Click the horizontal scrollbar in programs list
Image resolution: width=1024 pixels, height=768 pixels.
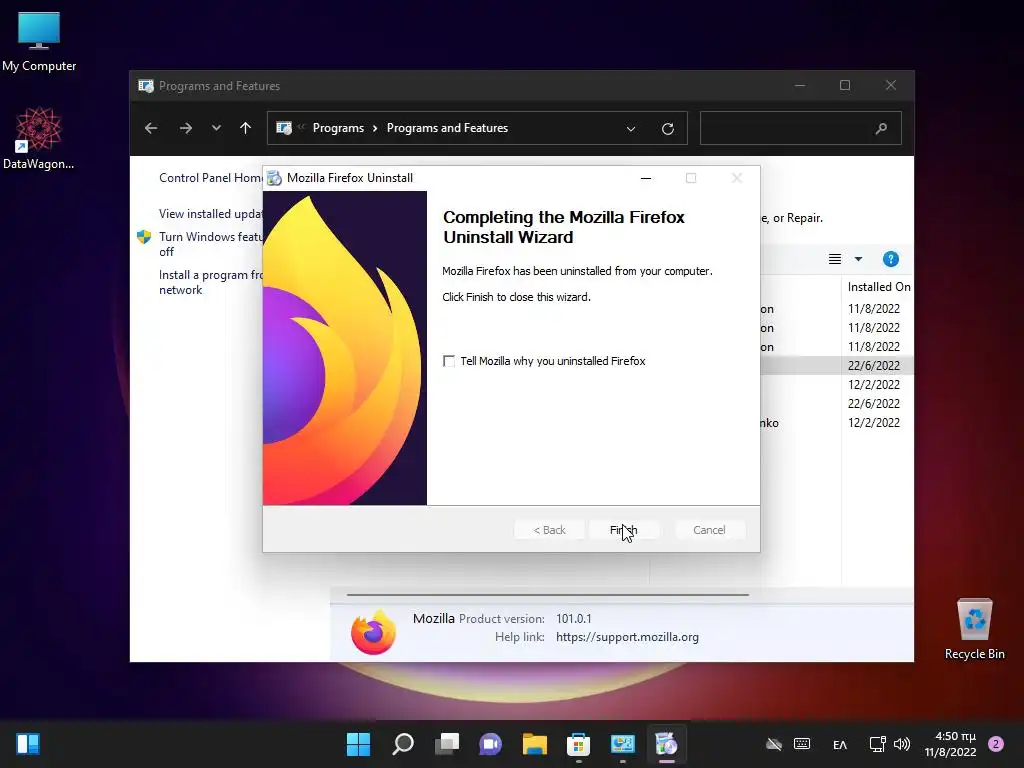pyautogui.click(x=547, y=595)
